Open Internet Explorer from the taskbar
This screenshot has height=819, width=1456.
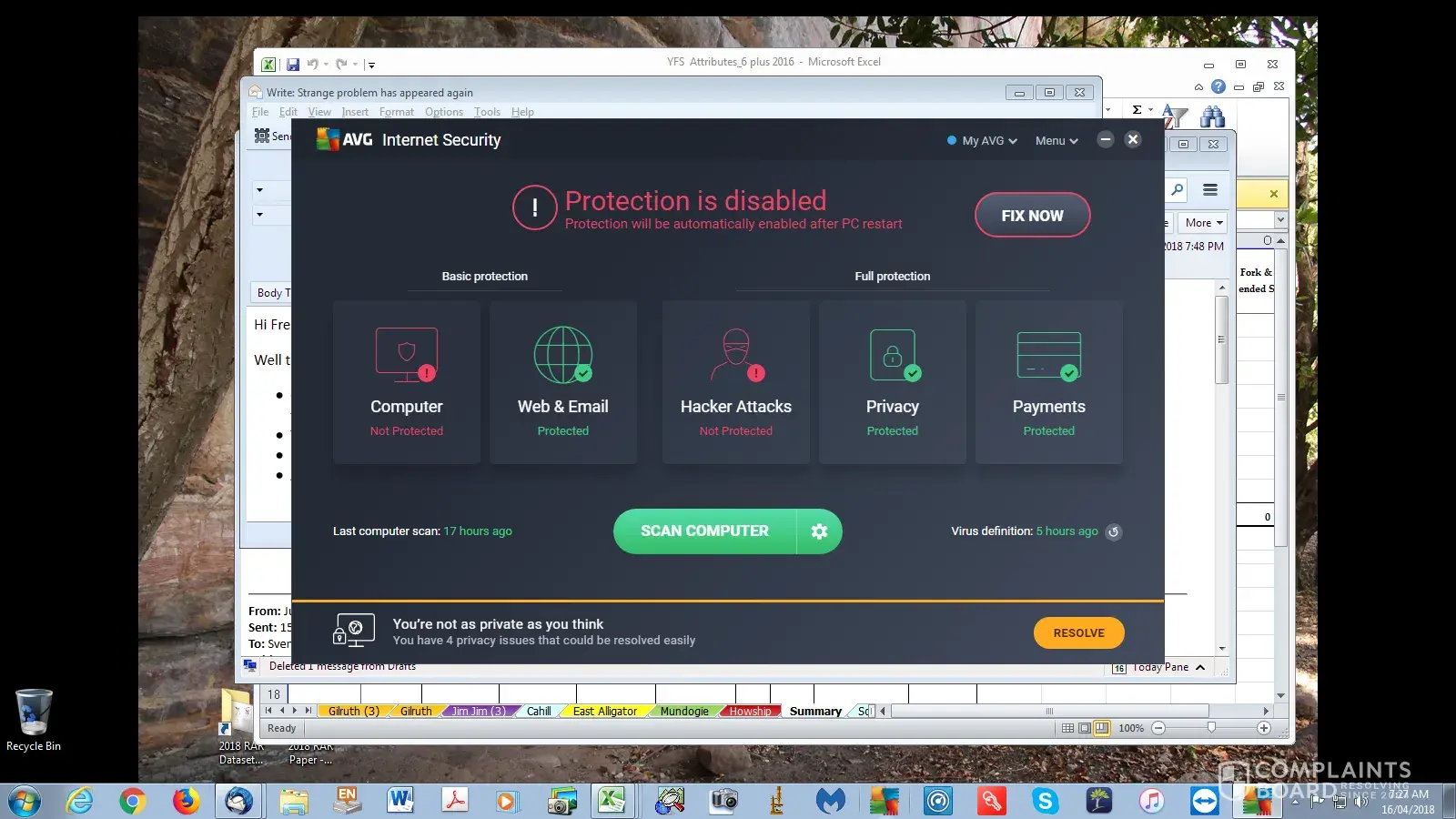(x=80, y=801)
